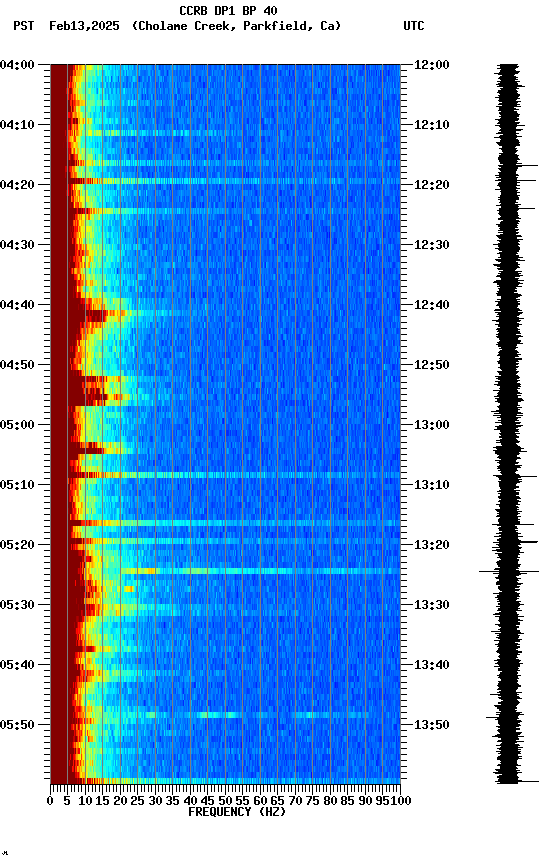Select the 65 Hz frequency axis label

278,801
